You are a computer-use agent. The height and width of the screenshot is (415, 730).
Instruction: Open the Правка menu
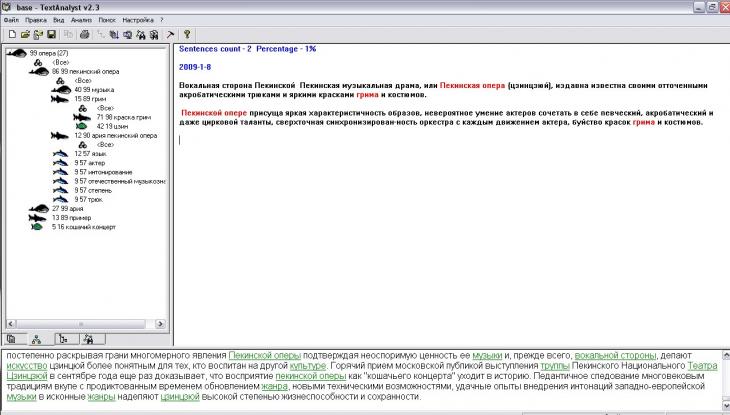36,20
